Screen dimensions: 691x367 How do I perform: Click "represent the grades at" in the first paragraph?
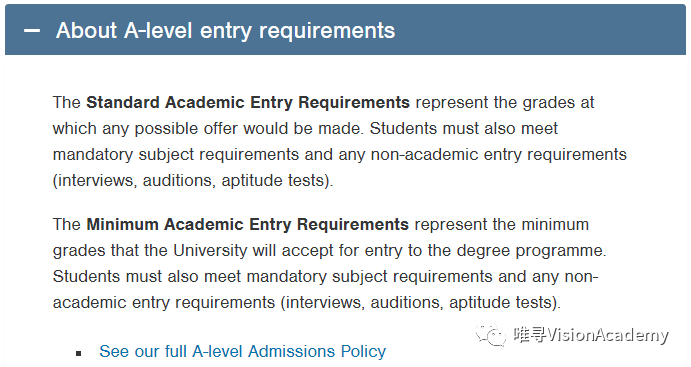tap(505, 103)
